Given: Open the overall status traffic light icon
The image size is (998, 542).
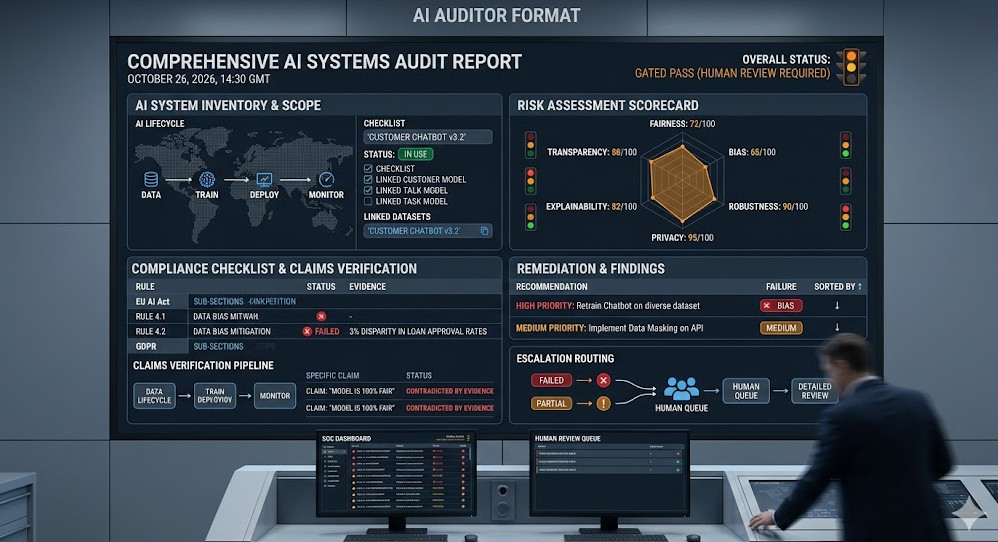Looking at the screenshot, I should pos(851,67).
